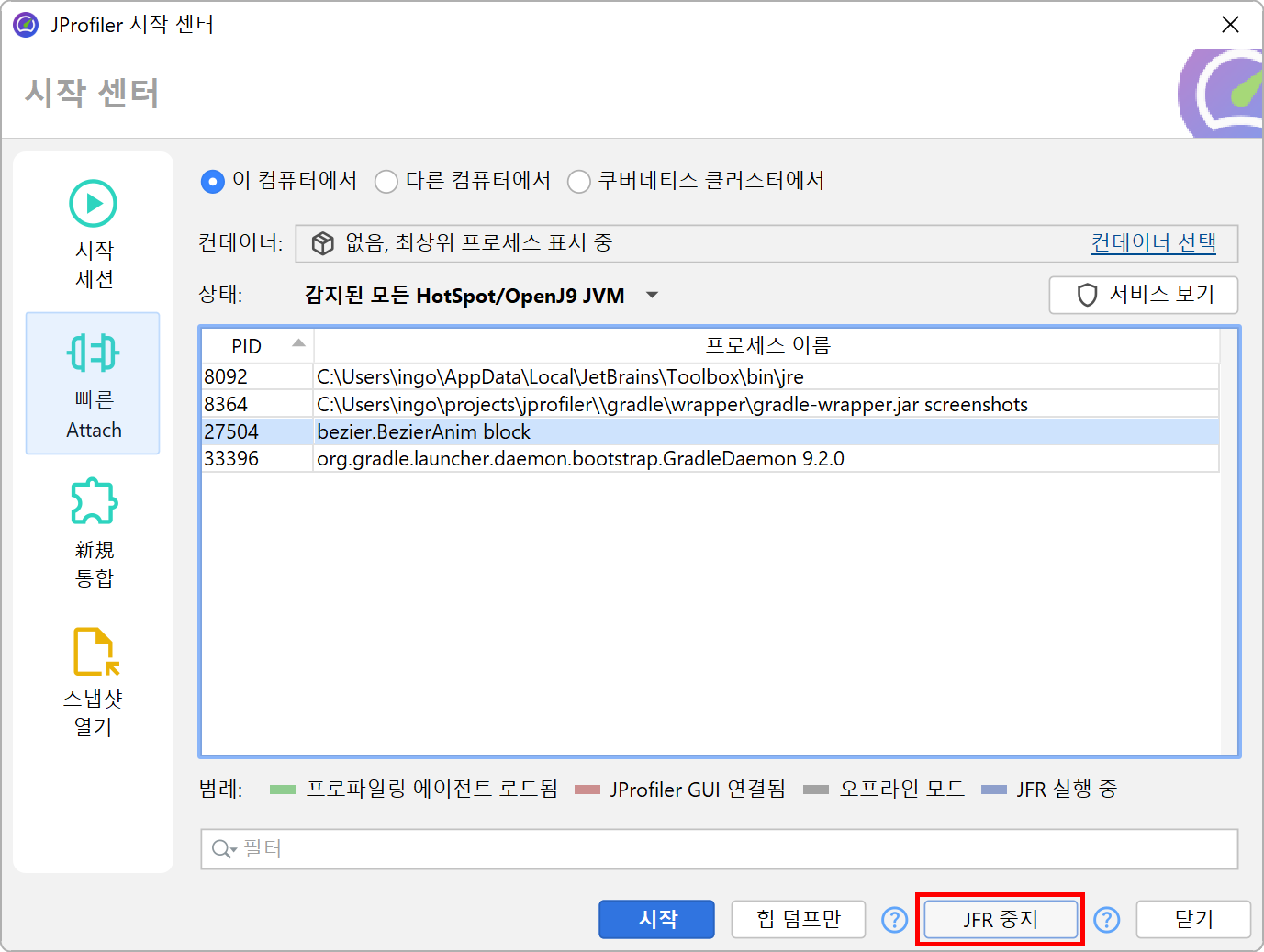Click the blue 시작 button
This screenshot has height=952, width=1264.
pos(656,919)
